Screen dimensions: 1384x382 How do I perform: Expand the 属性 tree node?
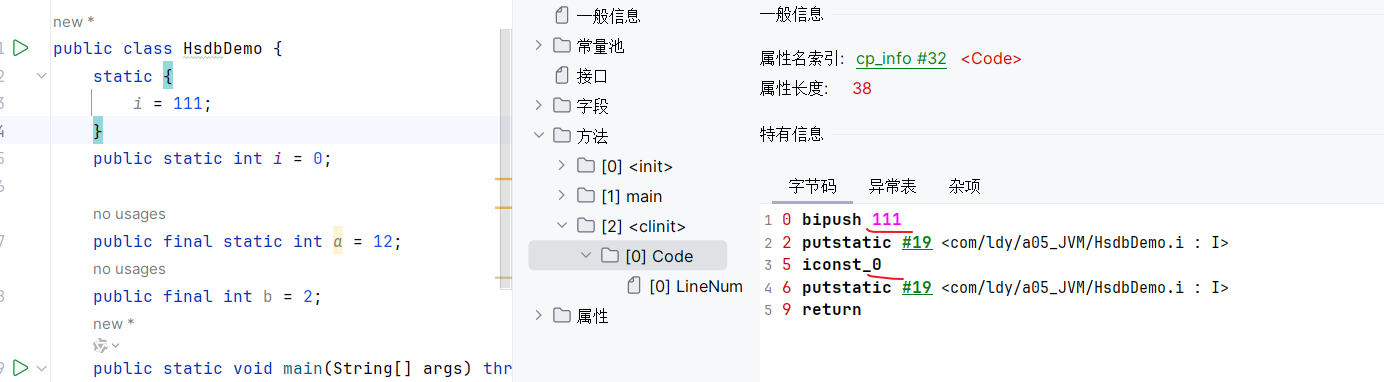pyautogui.click(x=538, y=316)
